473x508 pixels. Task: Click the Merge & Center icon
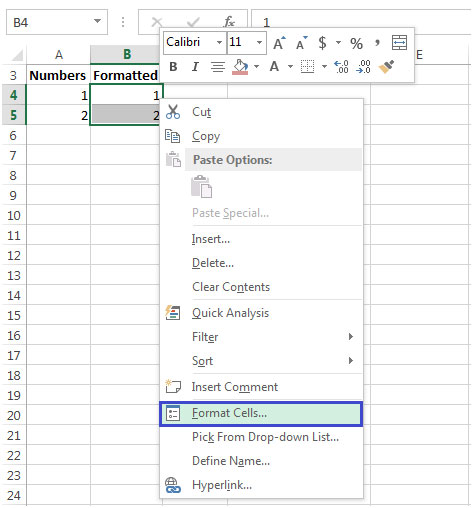click(x=399, y=43)
